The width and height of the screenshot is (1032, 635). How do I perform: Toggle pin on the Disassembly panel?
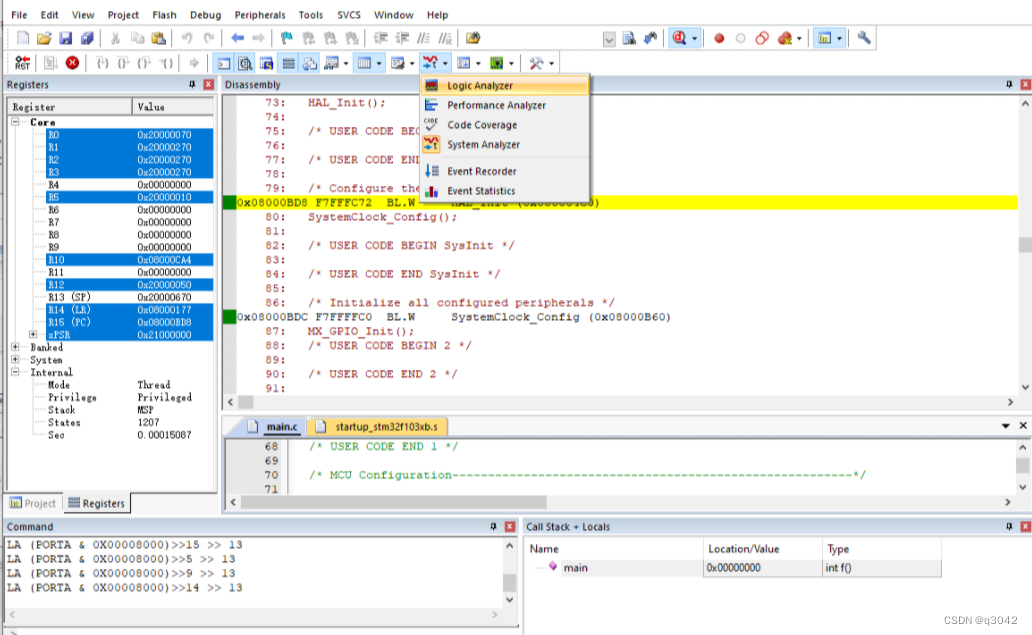point(1009,84)
